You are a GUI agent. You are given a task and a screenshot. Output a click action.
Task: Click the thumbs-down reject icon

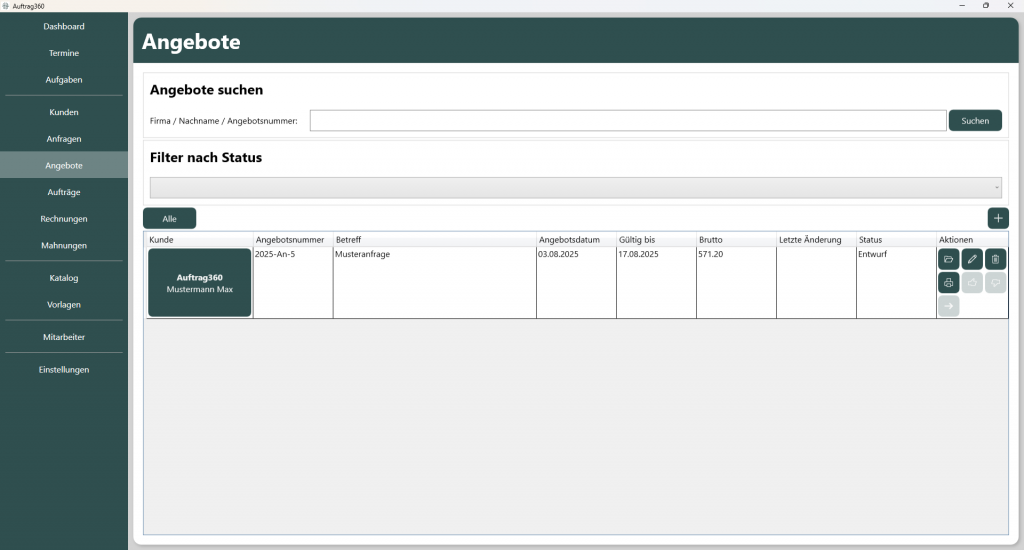(x=995, y=283)
